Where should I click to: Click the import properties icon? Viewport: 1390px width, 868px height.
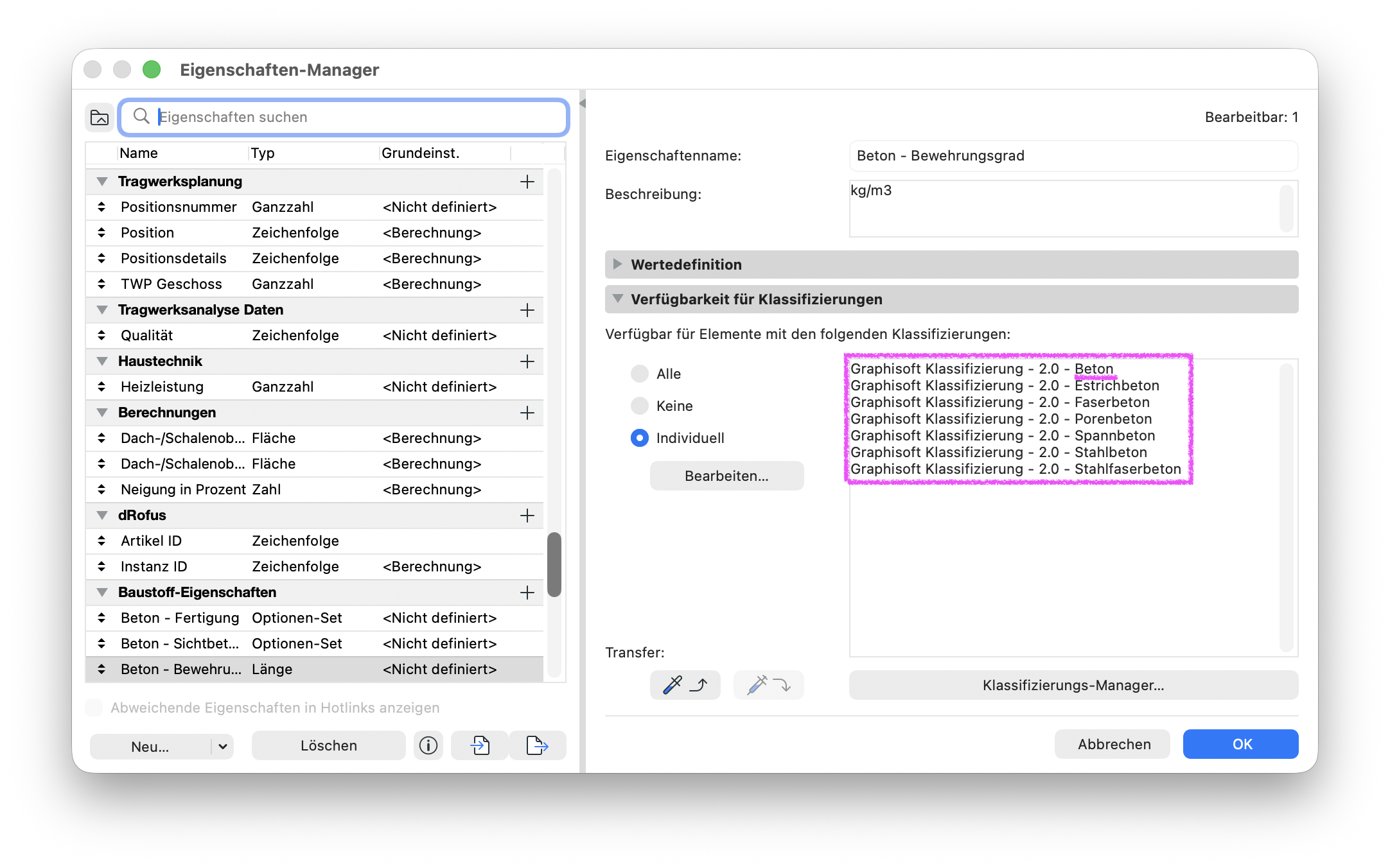pyautogui.click(x=480, y=745)
